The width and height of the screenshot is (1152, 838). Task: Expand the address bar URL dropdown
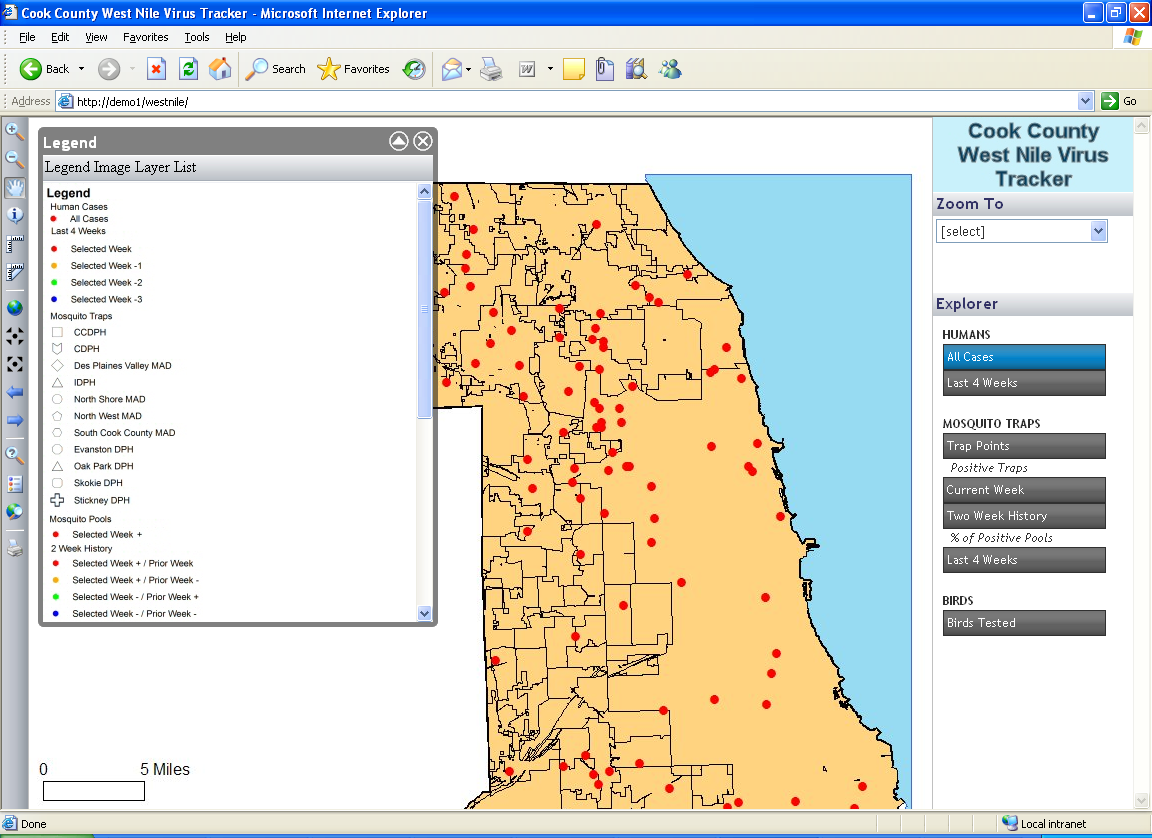(x=1086, y=101)
